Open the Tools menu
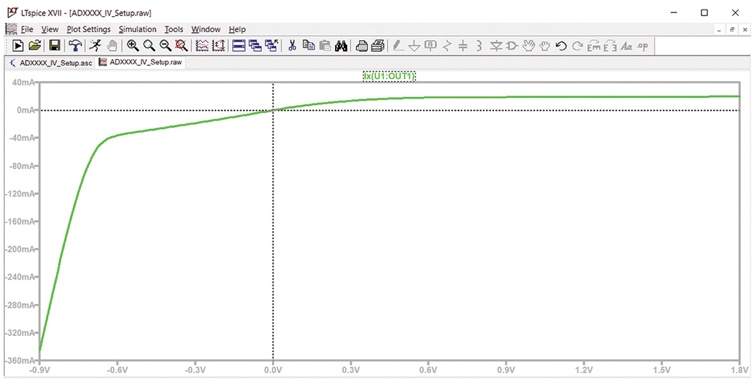This screenshot has height=382, width=755. [174, 29]
